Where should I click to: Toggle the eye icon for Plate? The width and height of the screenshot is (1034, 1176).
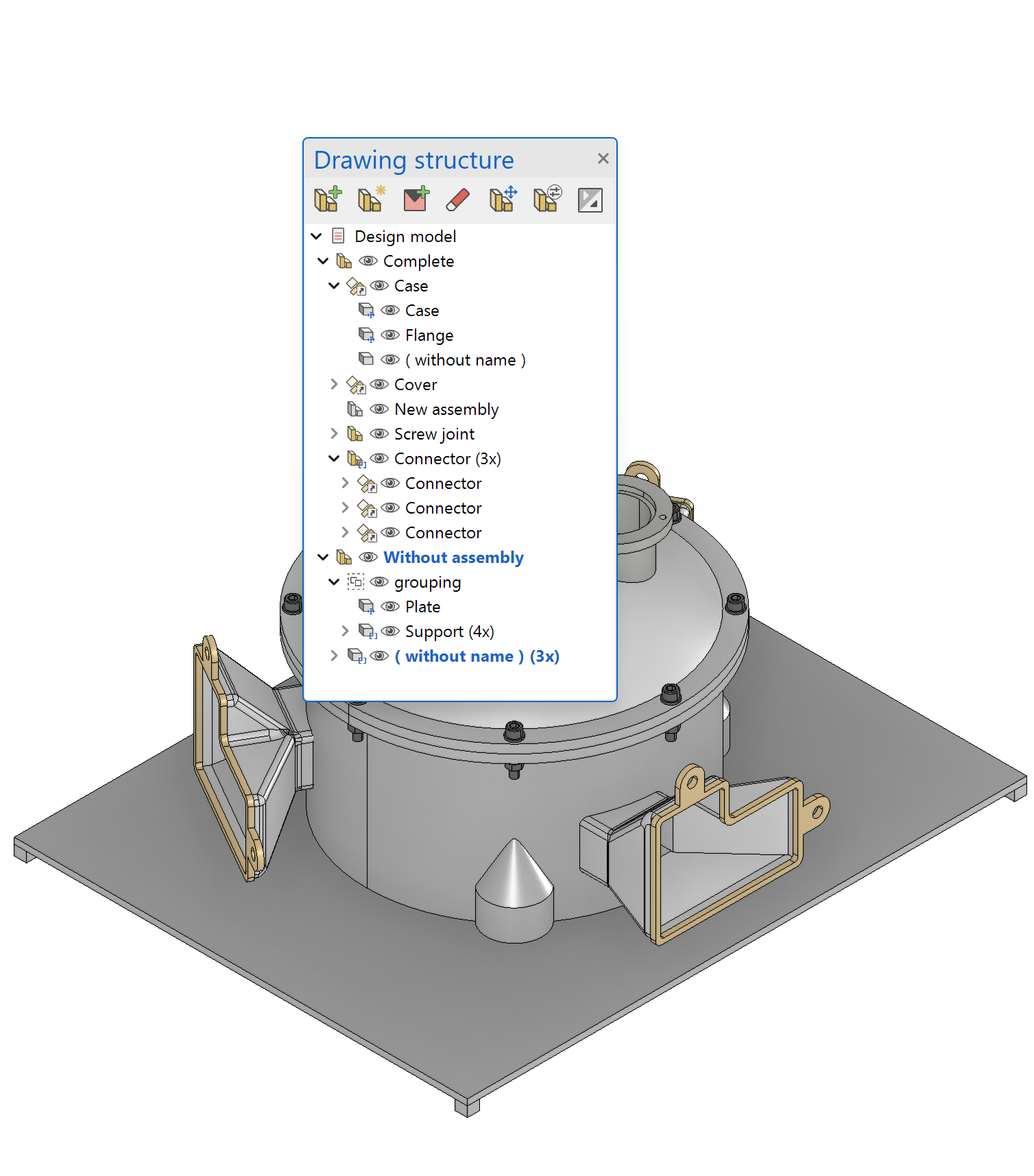click(390, 607)
